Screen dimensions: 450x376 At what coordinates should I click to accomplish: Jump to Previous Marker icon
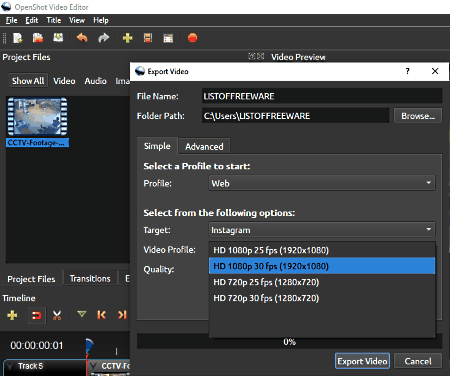(x=101, y=315)
